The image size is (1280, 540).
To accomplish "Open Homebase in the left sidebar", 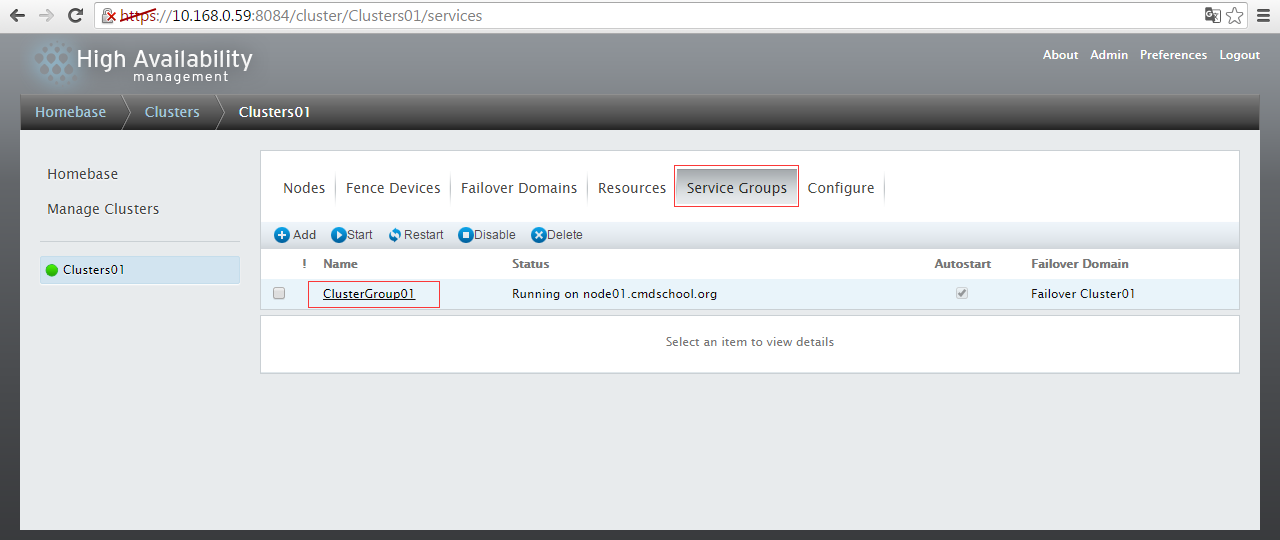I will click(x=82, y=174).
